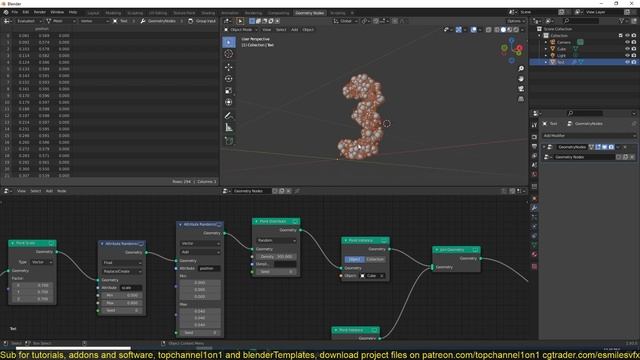The width and height of the screenshot is (640, 360).
Task: Click the Blender logo menu icon
Action: click(6, 12)
